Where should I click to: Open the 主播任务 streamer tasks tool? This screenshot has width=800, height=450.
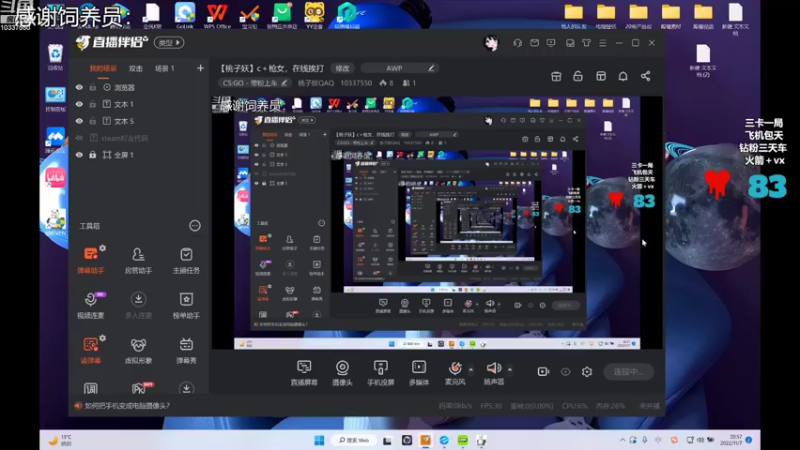pyautogui.click(x=186, y=260)
